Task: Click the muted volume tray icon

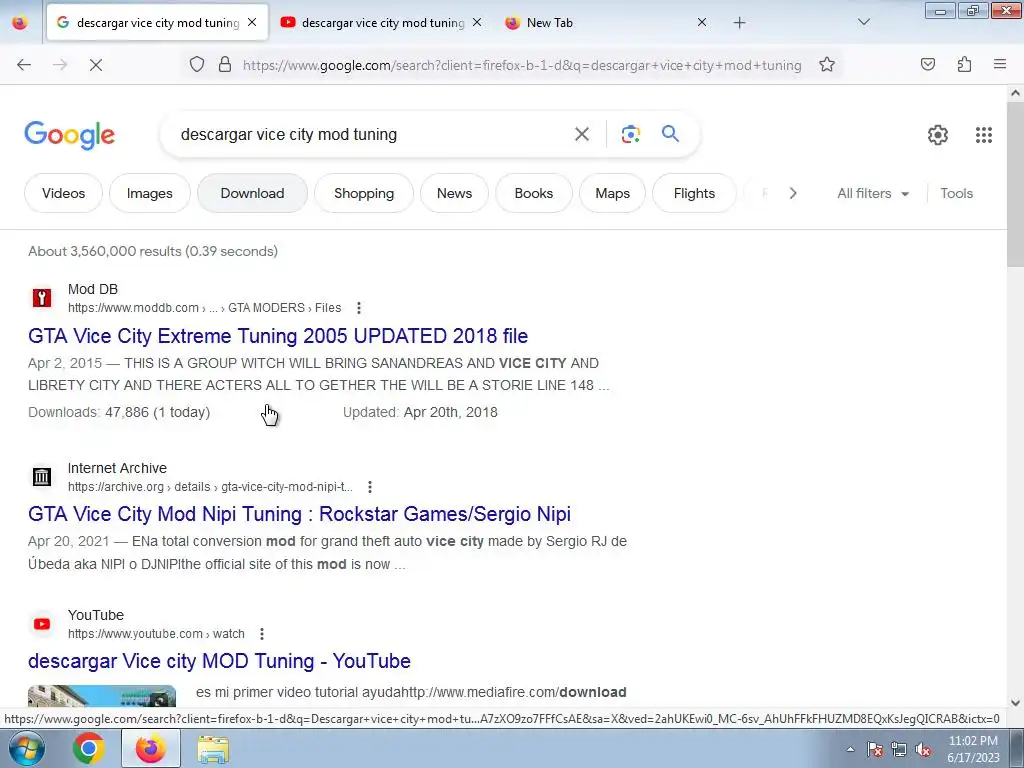Action: point(923,750)
